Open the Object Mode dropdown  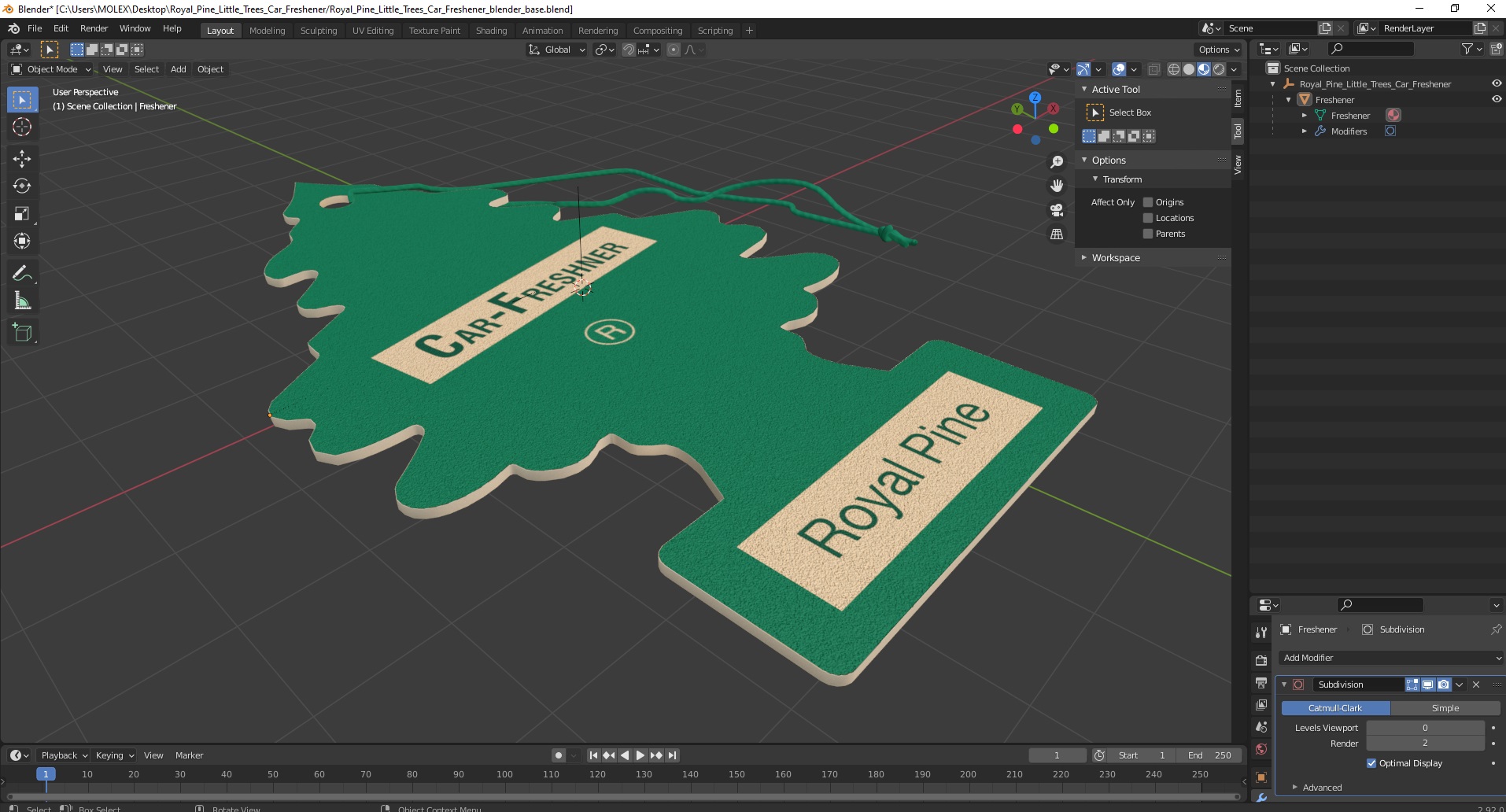point(51,69)
